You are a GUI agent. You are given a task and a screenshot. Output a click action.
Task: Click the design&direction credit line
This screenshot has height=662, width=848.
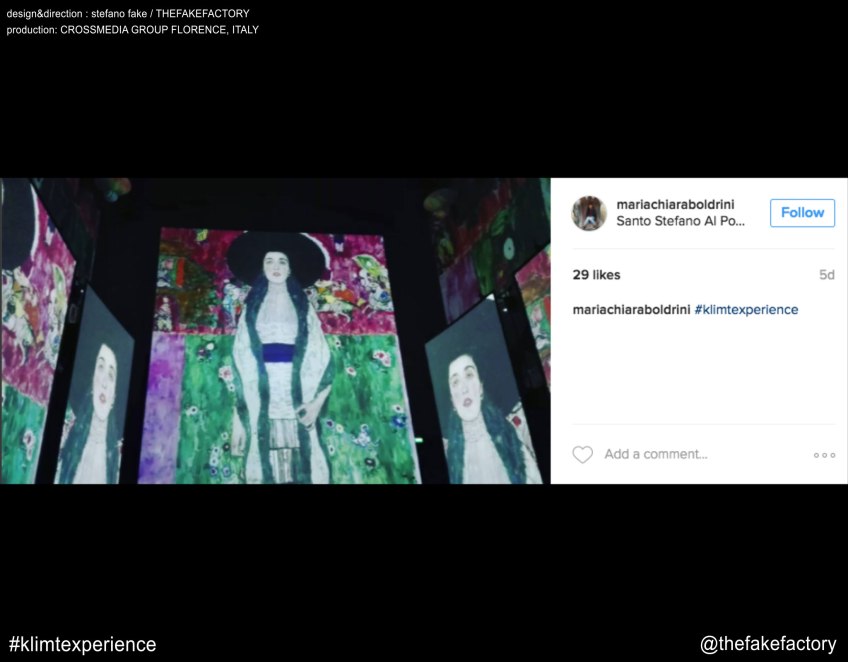(128, 14)
